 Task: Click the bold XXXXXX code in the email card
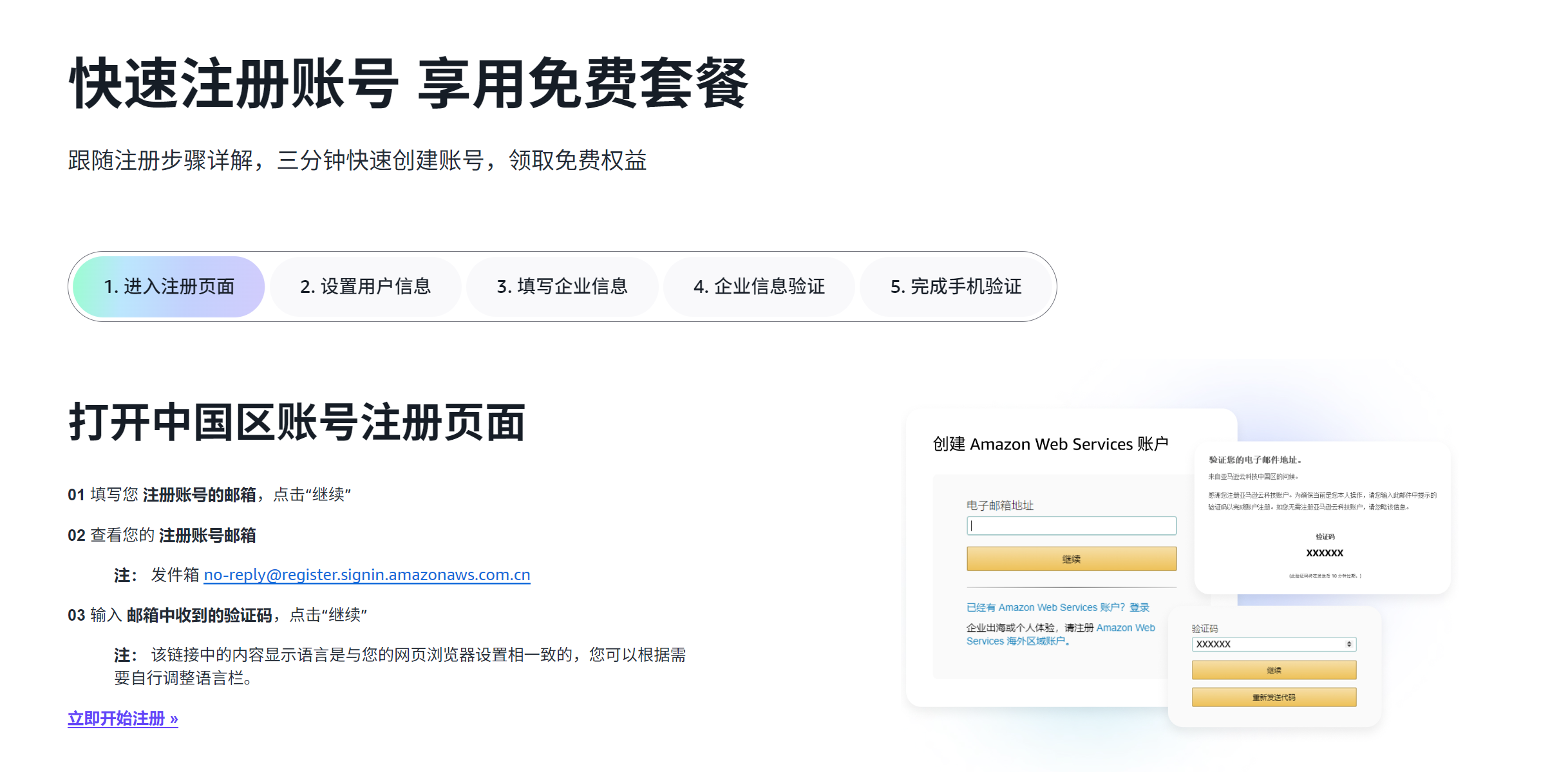pos(1324,552)
